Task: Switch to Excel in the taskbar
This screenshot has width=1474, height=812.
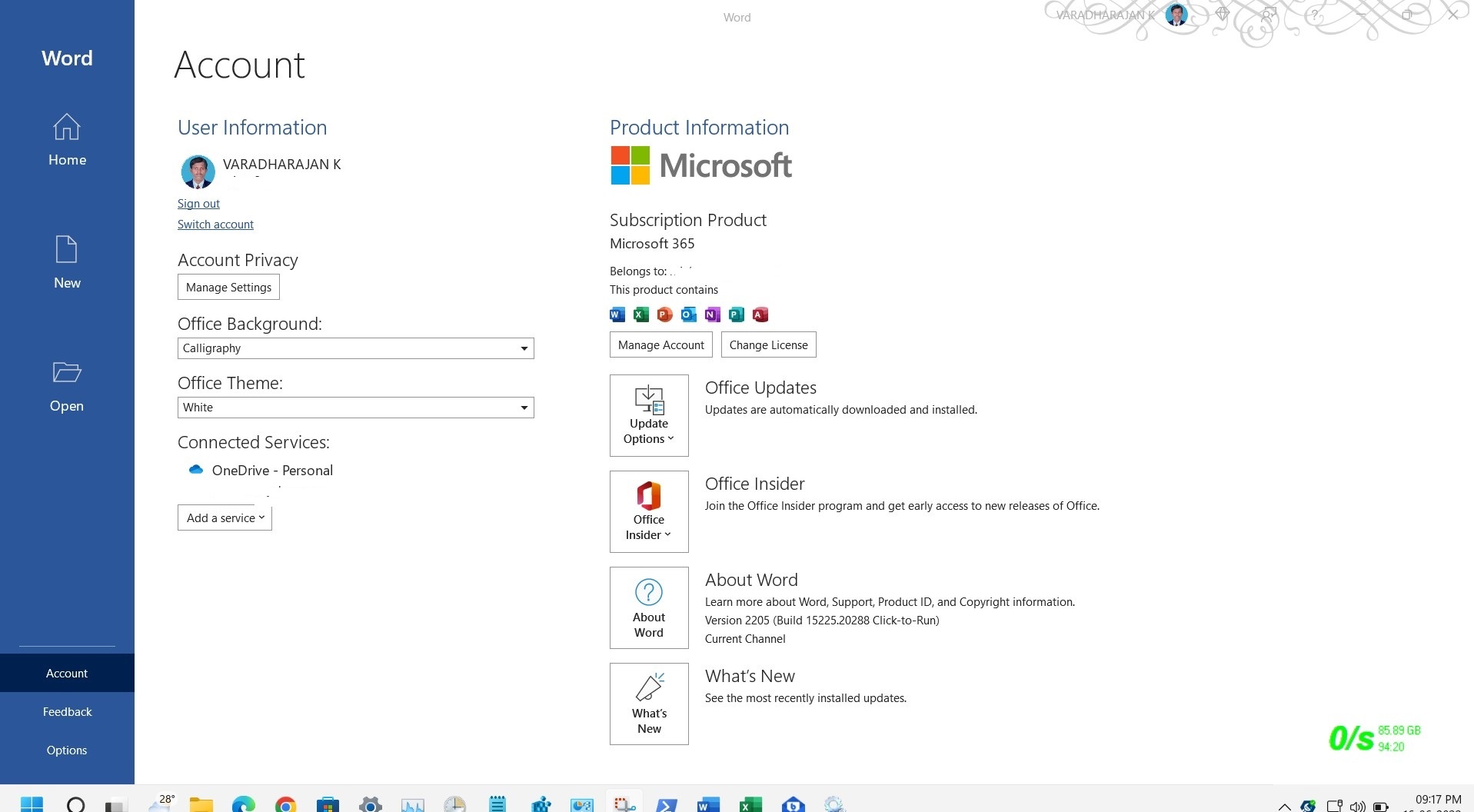Action: pyautogui.click(x=750, y=804)
